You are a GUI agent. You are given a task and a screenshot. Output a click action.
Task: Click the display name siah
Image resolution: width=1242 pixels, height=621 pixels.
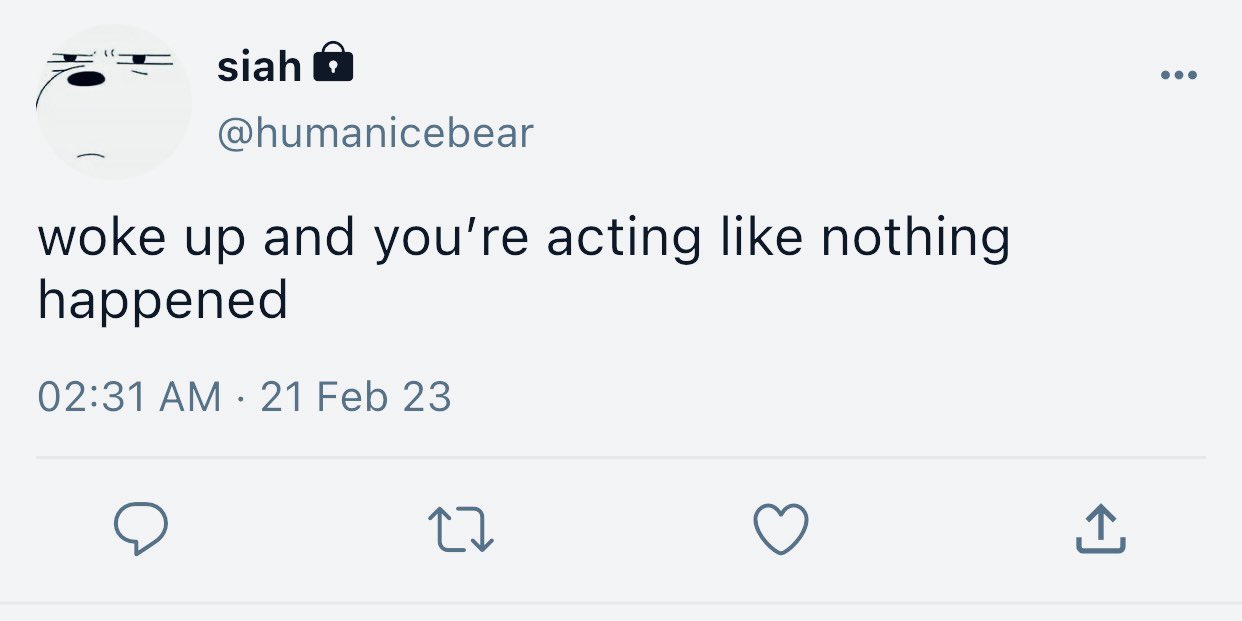click(x=259, y=67)
